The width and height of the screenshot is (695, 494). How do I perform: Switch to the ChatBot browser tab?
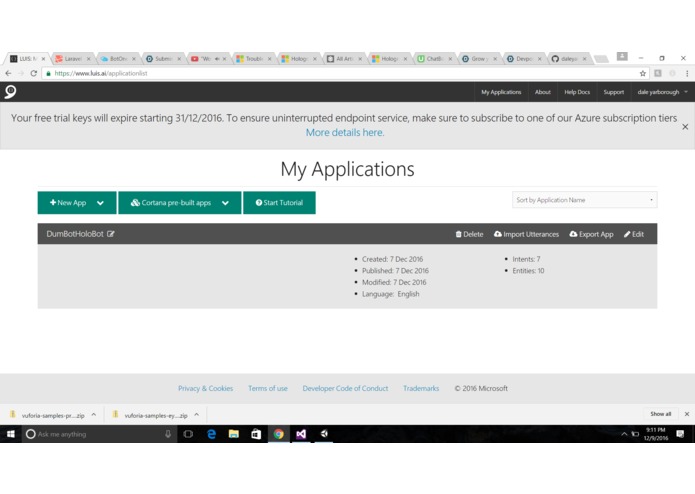432,58
